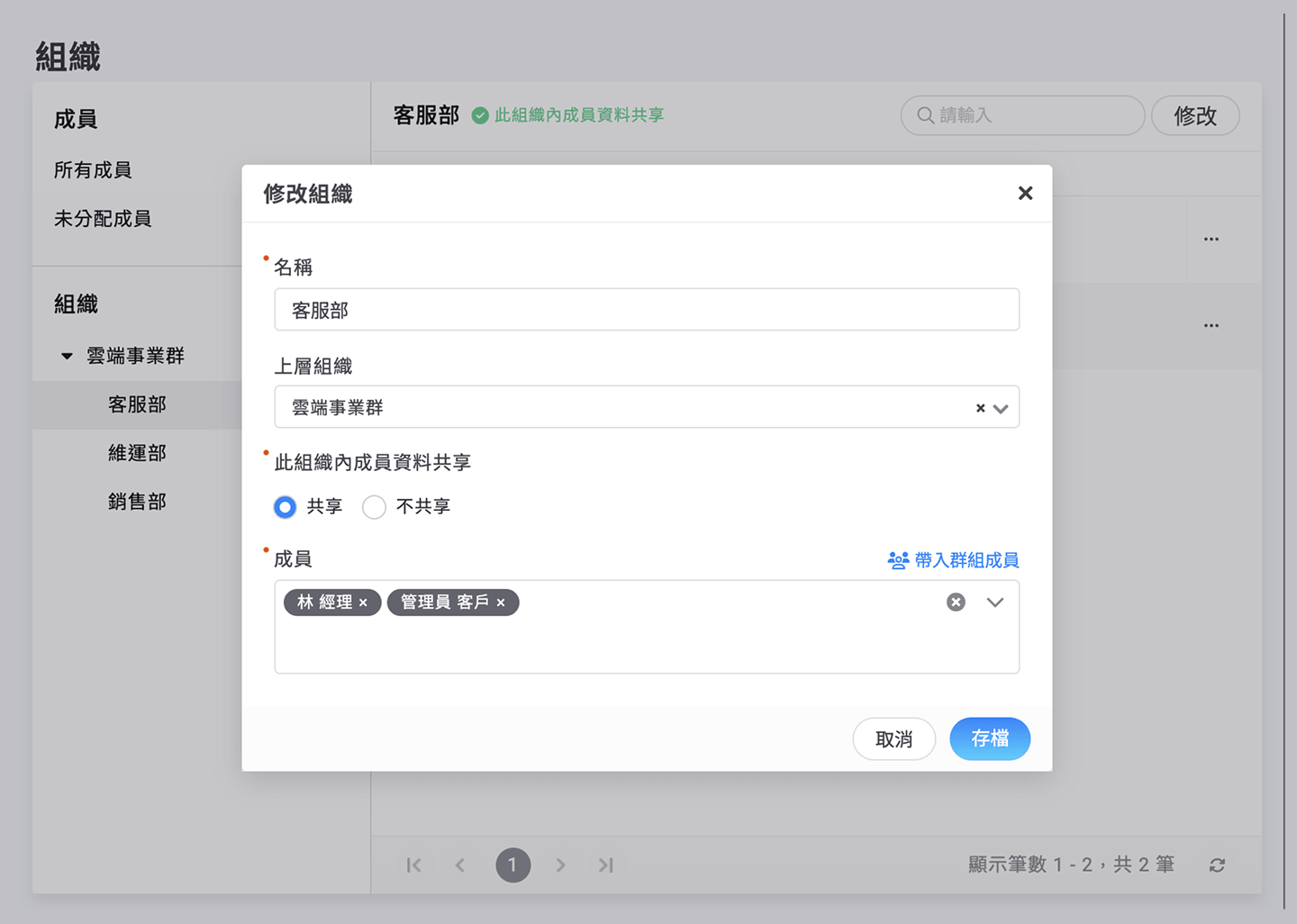The height and width of the screenshot is (924, 1297).
Task: Click the magnifier icon in the search box
Action: (x=925, y=115)
